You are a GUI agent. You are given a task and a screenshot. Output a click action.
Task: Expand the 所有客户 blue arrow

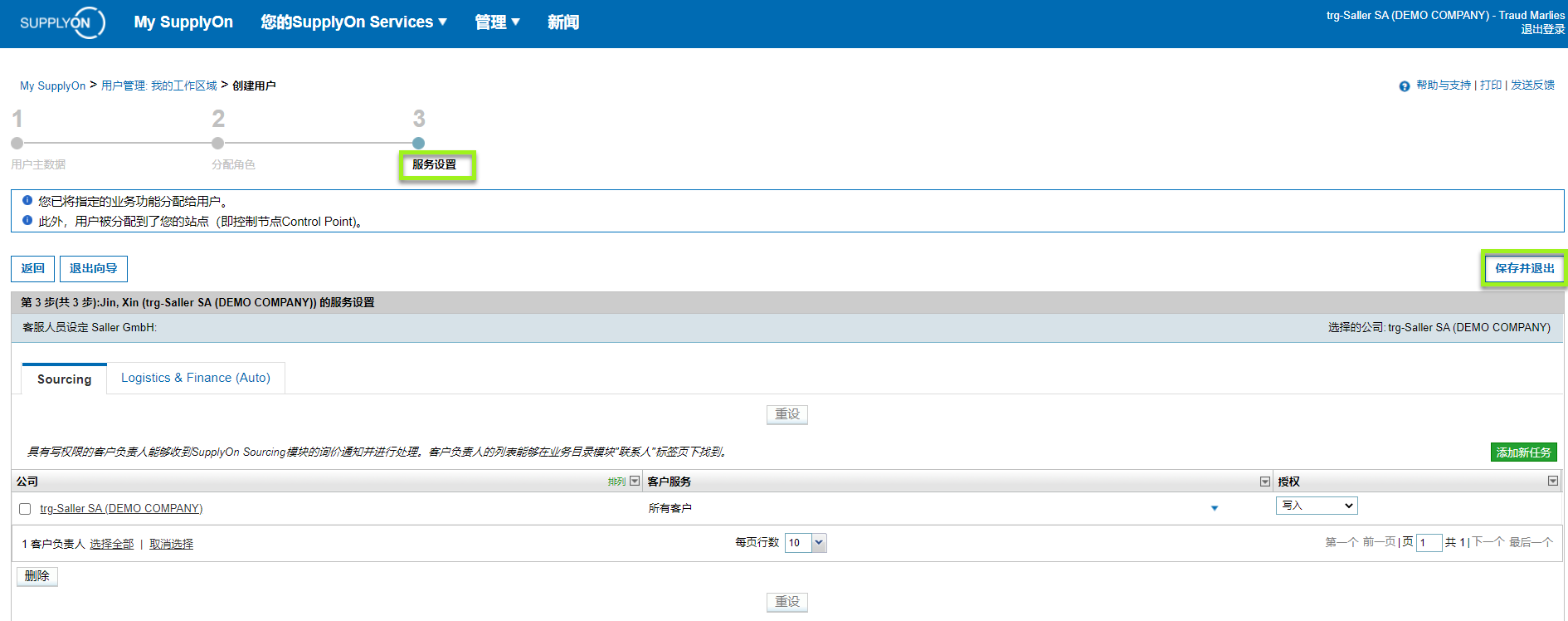click(1215, 508)
